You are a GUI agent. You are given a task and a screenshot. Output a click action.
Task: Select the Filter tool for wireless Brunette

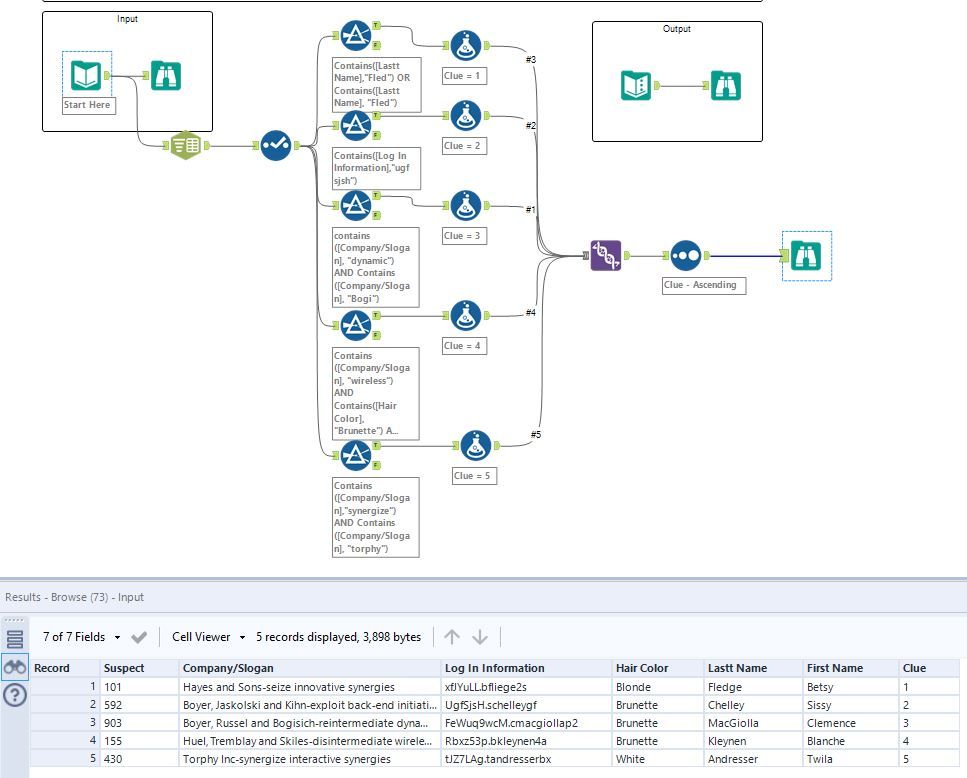coord(356,326)
